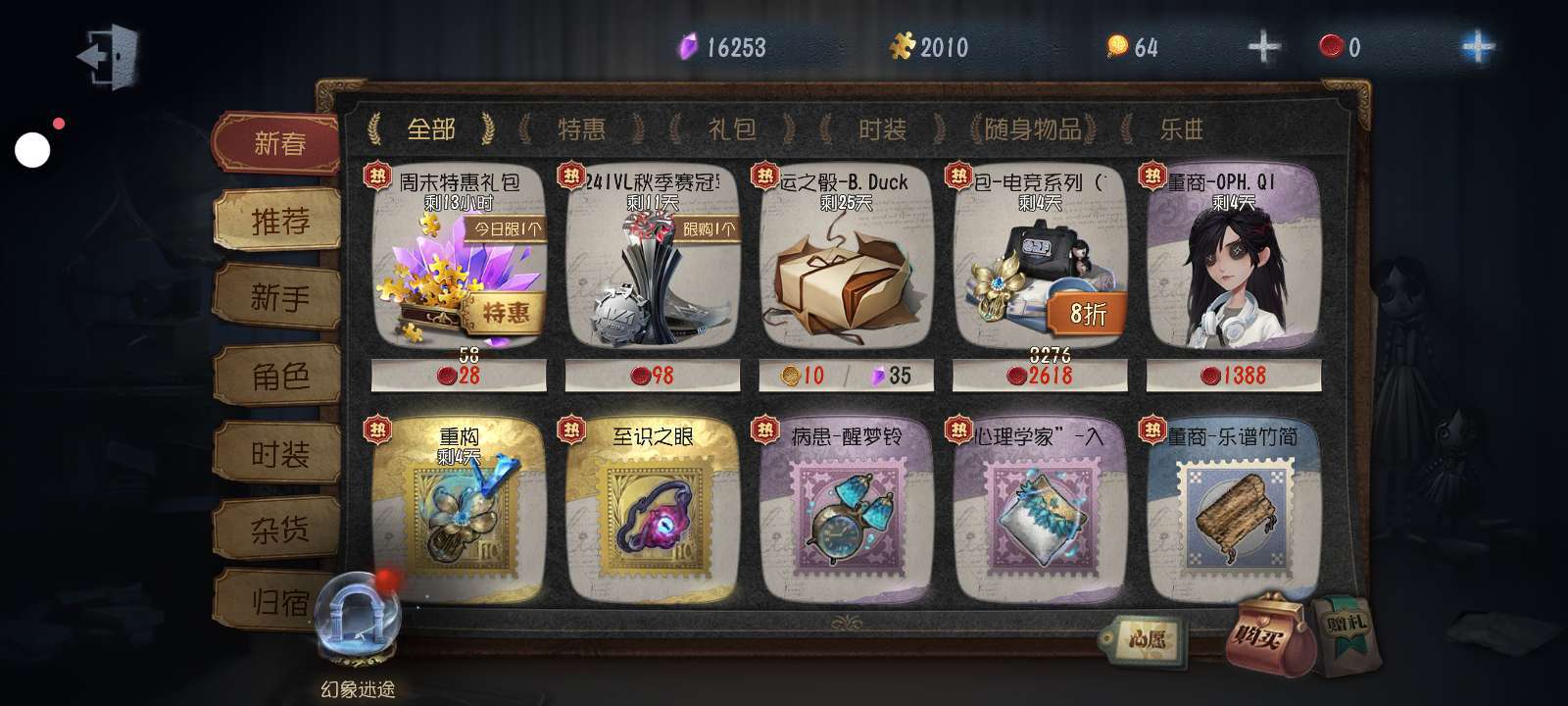Image resolution: width=1568 pixels, height=706 pixels.
Task: Select the 杂货 sidebar category
Action: [279, 530]
